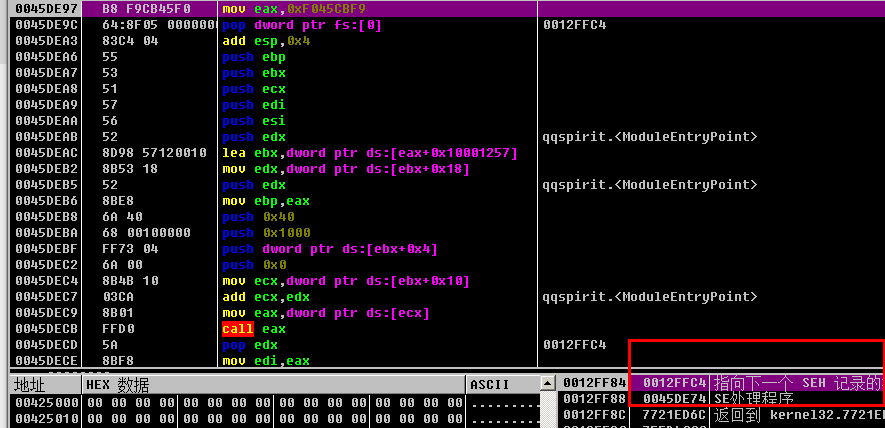Select the 'push 0x1000' instruction

coord(266,233)
